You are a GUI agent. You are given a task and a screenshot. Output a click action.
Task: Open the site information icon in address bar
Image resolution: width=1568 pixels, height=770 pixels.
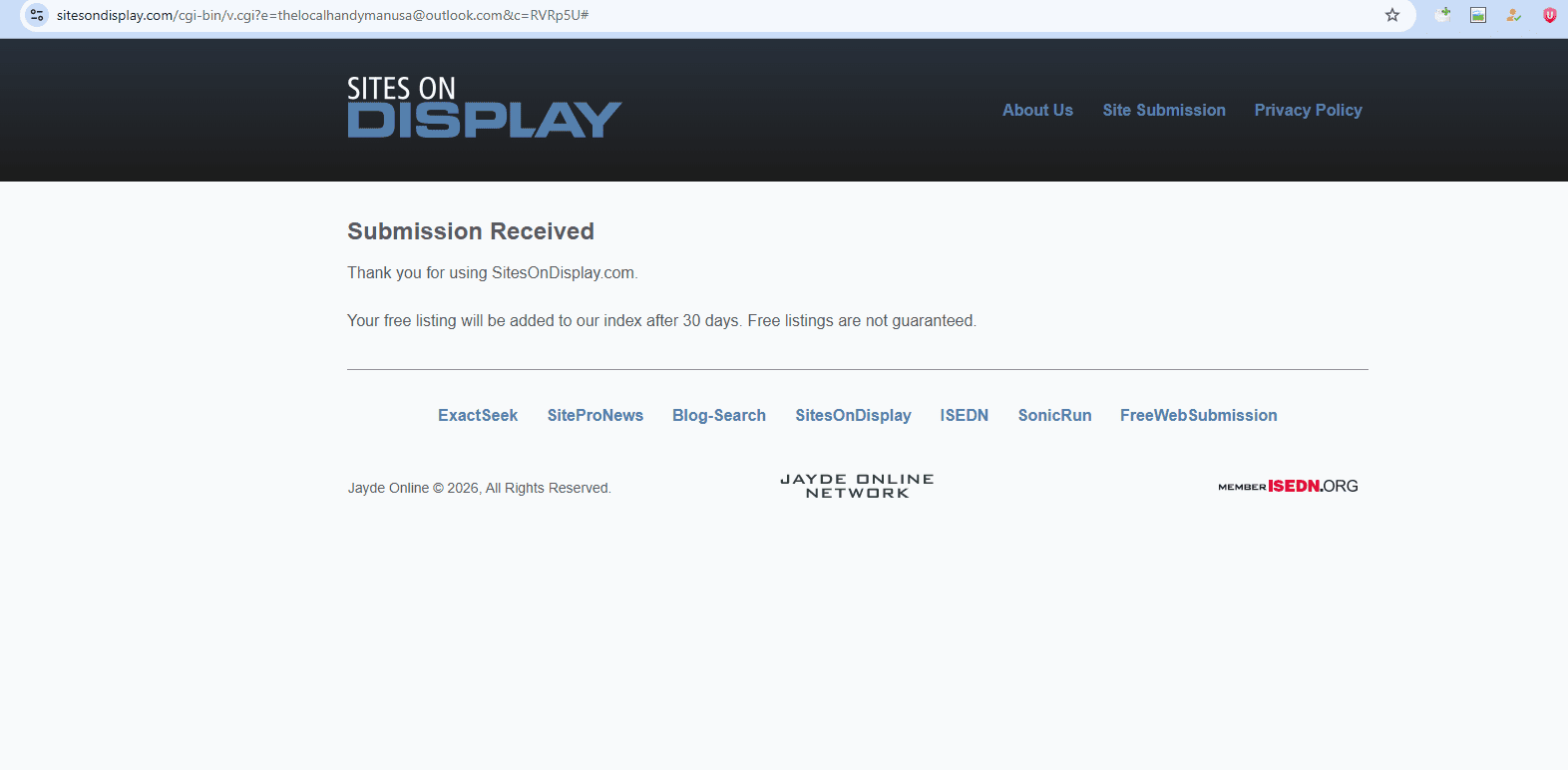pos(37,15)
